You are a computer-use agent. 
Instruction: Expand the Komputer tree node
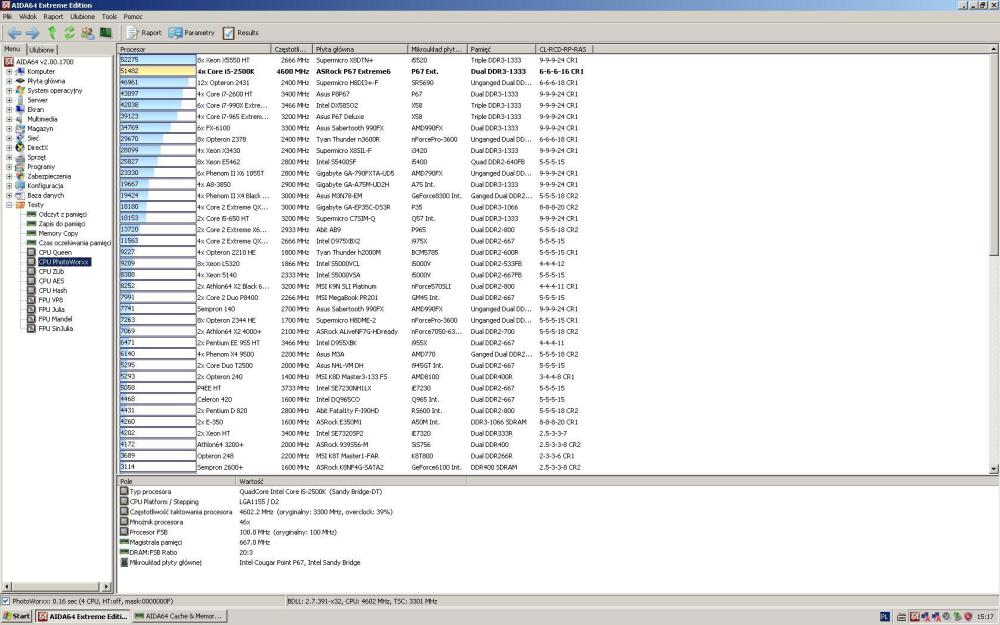click(9, 71)
